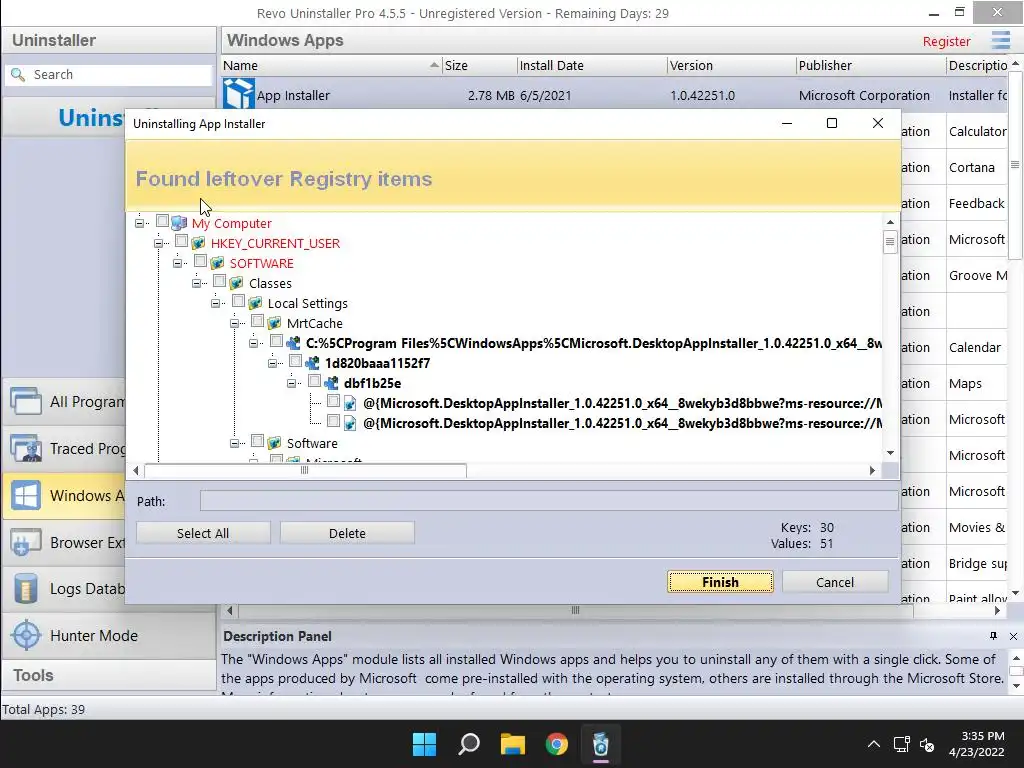Close the Description Panel
The height and width of the screenshot is (768, 1024).
[x=1013, y=636]
